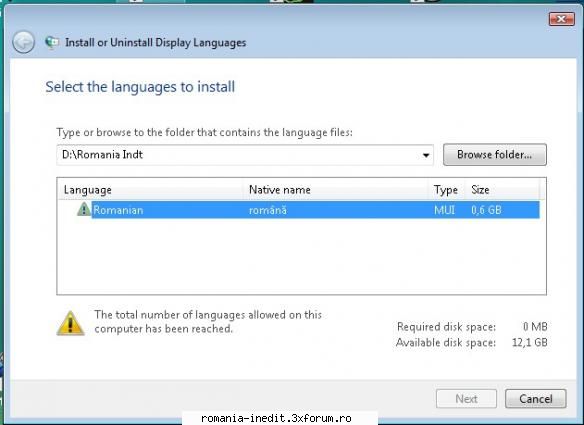This screenshot has width=584, height=425.
Task: Open the folder path dropdown arrow
Action: point(426,155)
